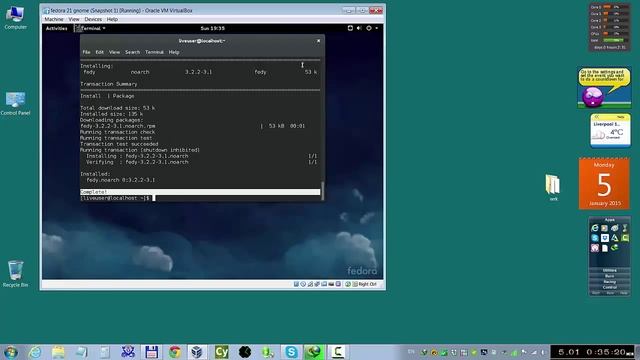The height and width of the screenshot is (360, 640).
Task: Open the Control Panel desktop icon
Action: [x=15, y=104]
